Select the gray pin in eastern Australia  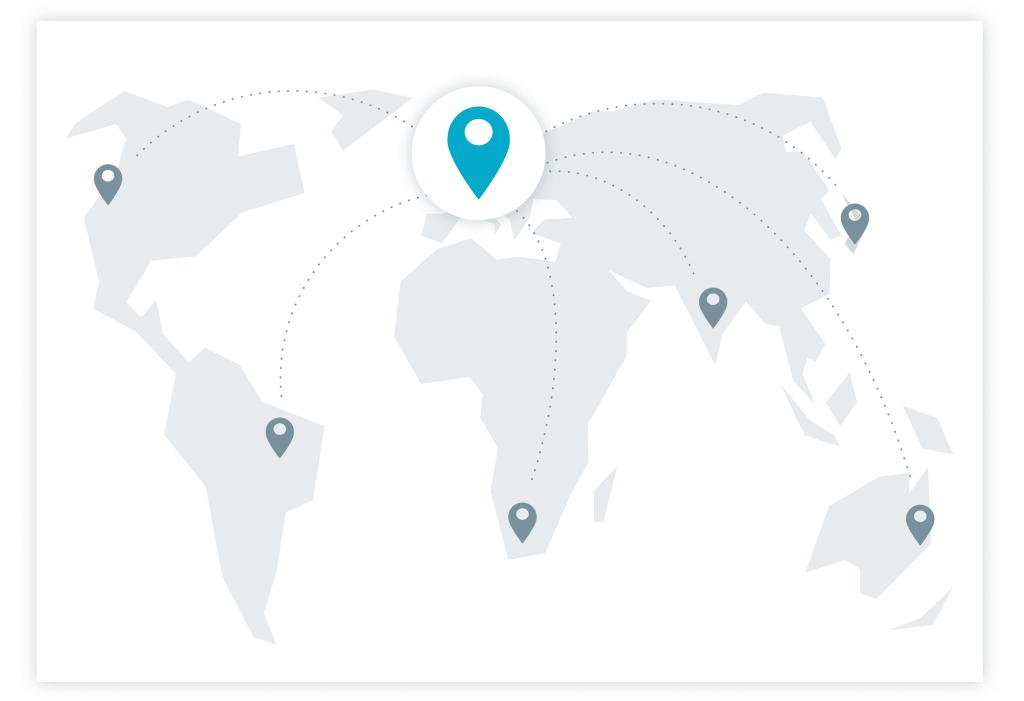click(x=919, y=520)
